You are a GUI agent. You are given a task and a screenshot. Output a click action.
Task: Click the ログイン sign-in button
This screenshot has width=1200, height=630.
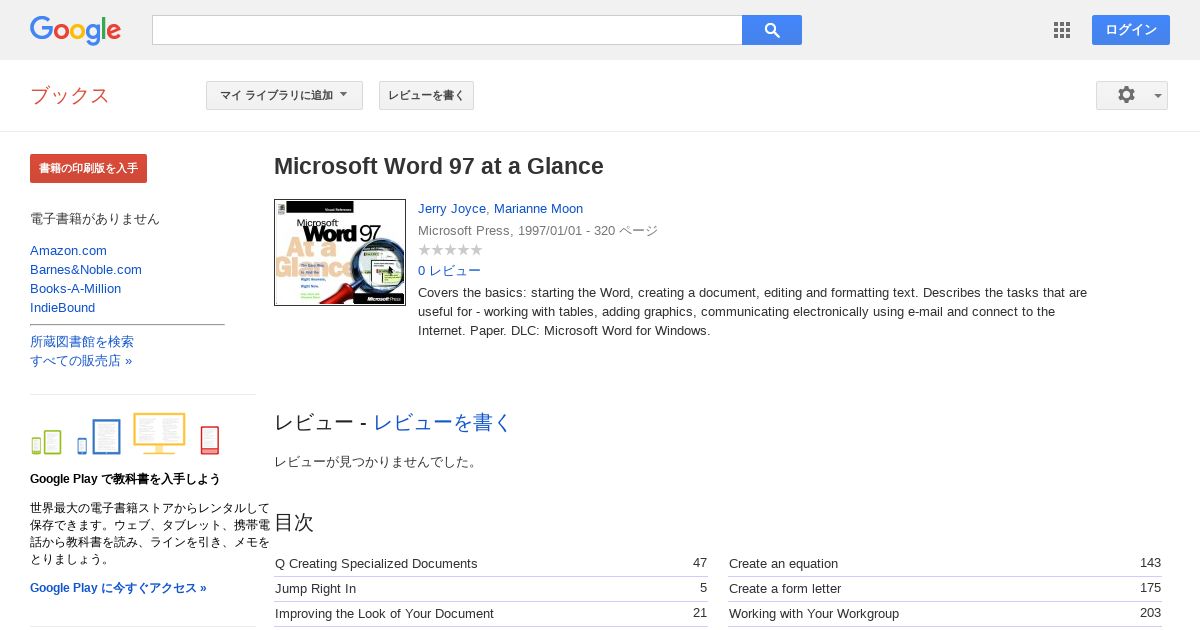click(1131, 30)
